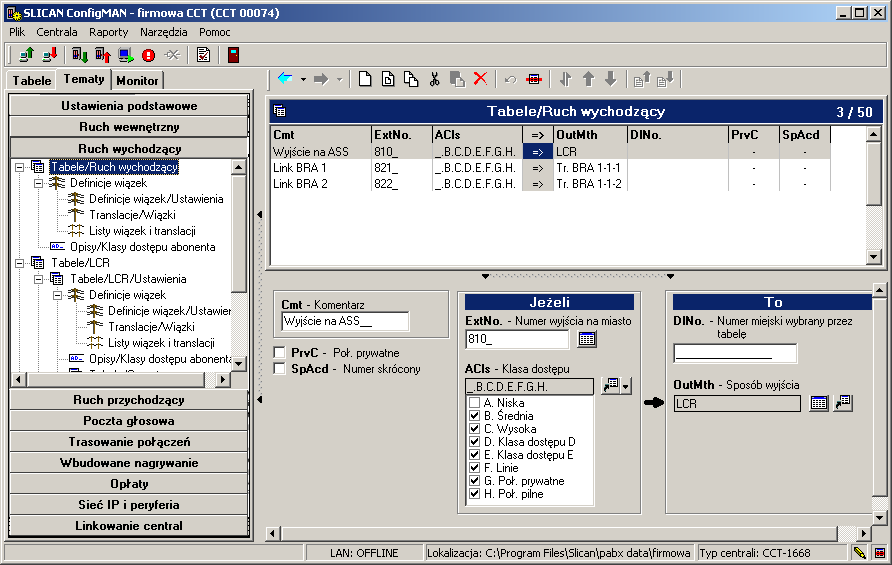Click the duplicate record page icon

(x=388, y=79)
